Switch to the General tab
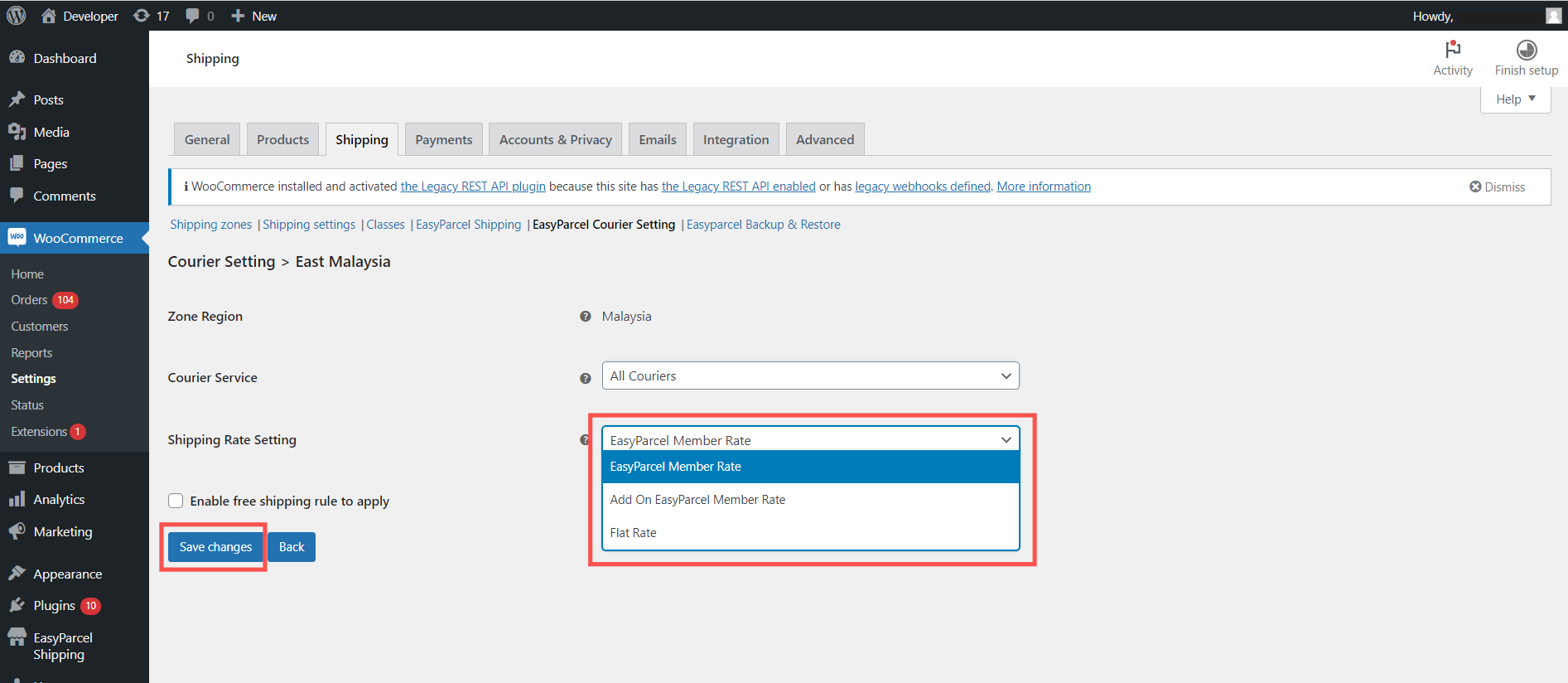Image resolution: width=1568 pixels, height=683 pixels. [207, 139]
